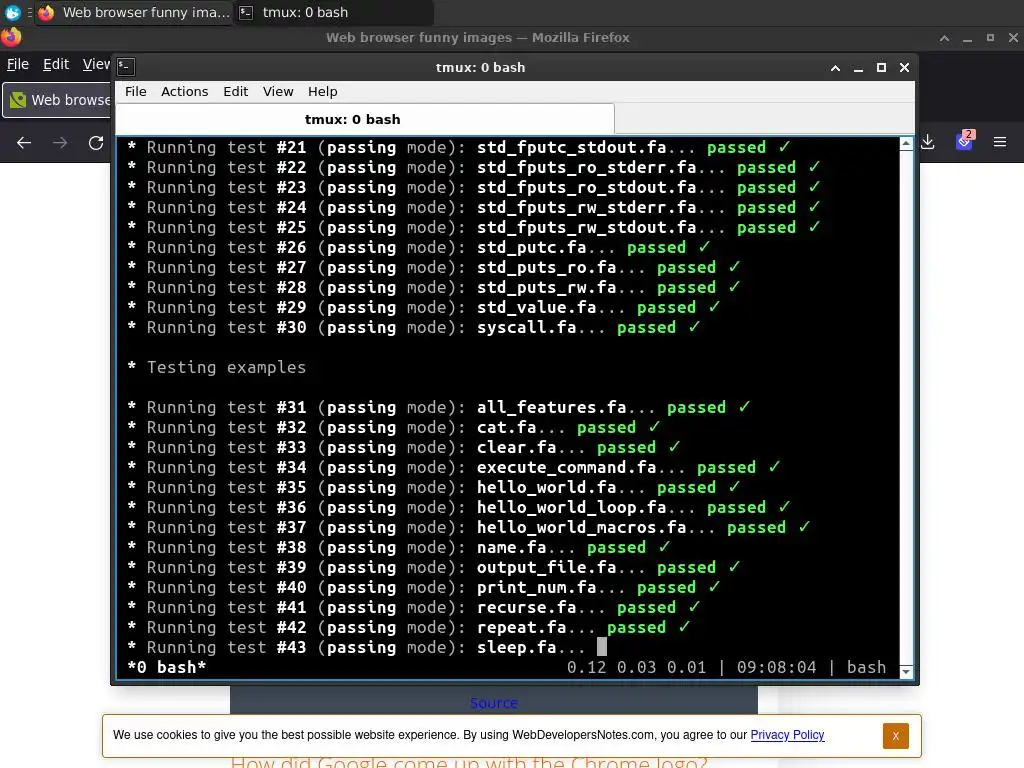
Task: Open Firefox Edit menu
Action: click(x=56, y=64)
